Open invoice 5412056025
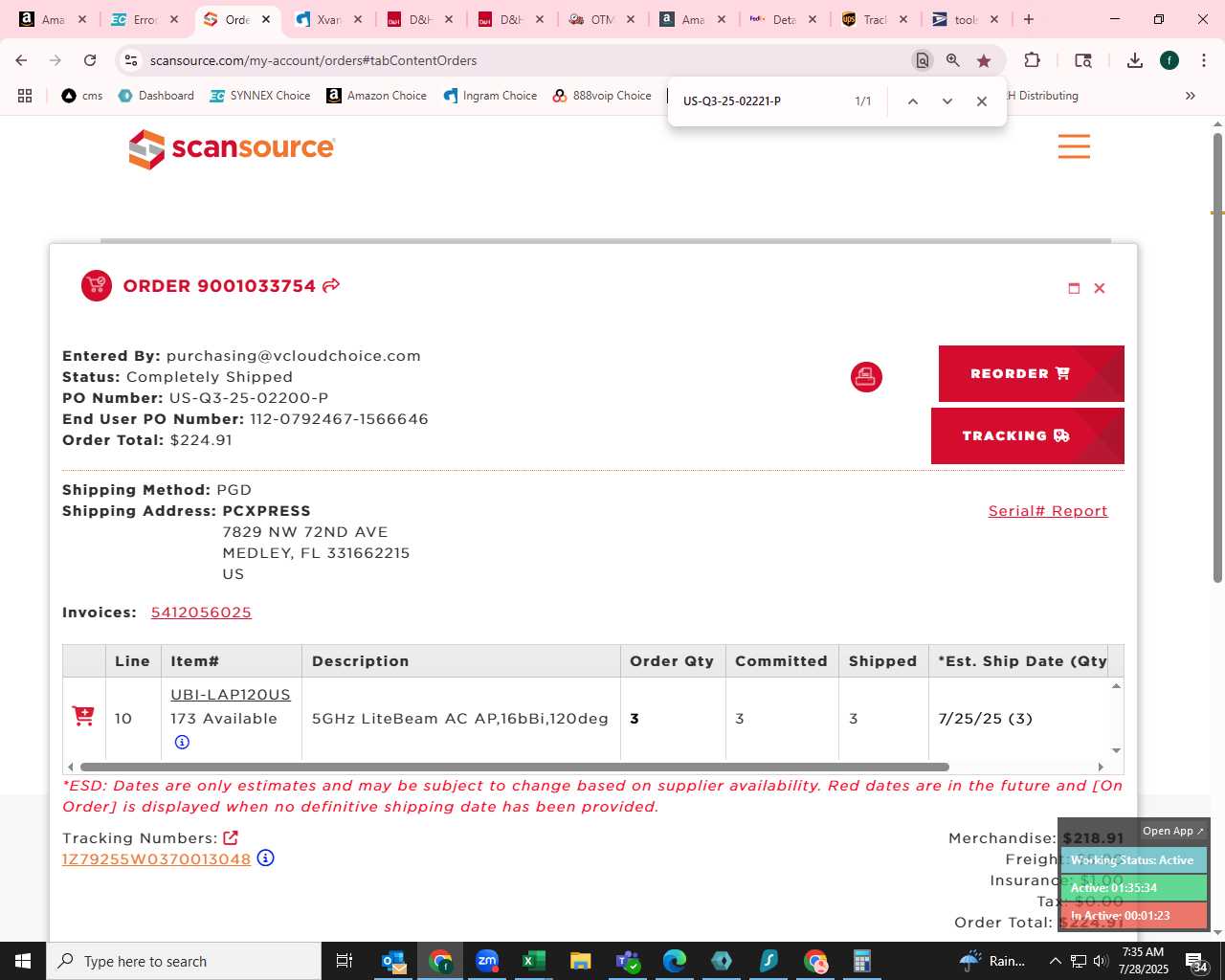 tap(201, 612)
